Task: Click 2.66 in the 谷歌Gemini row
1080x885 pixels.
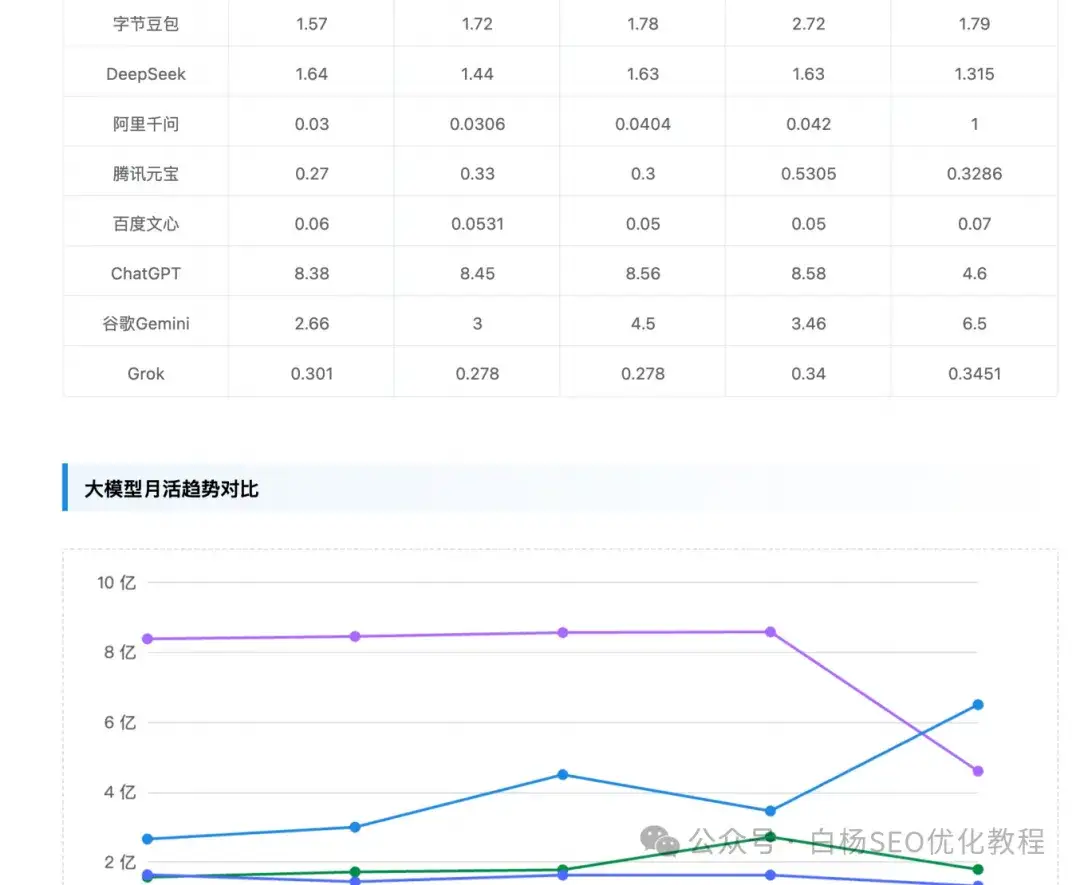Action: (311, 324)
